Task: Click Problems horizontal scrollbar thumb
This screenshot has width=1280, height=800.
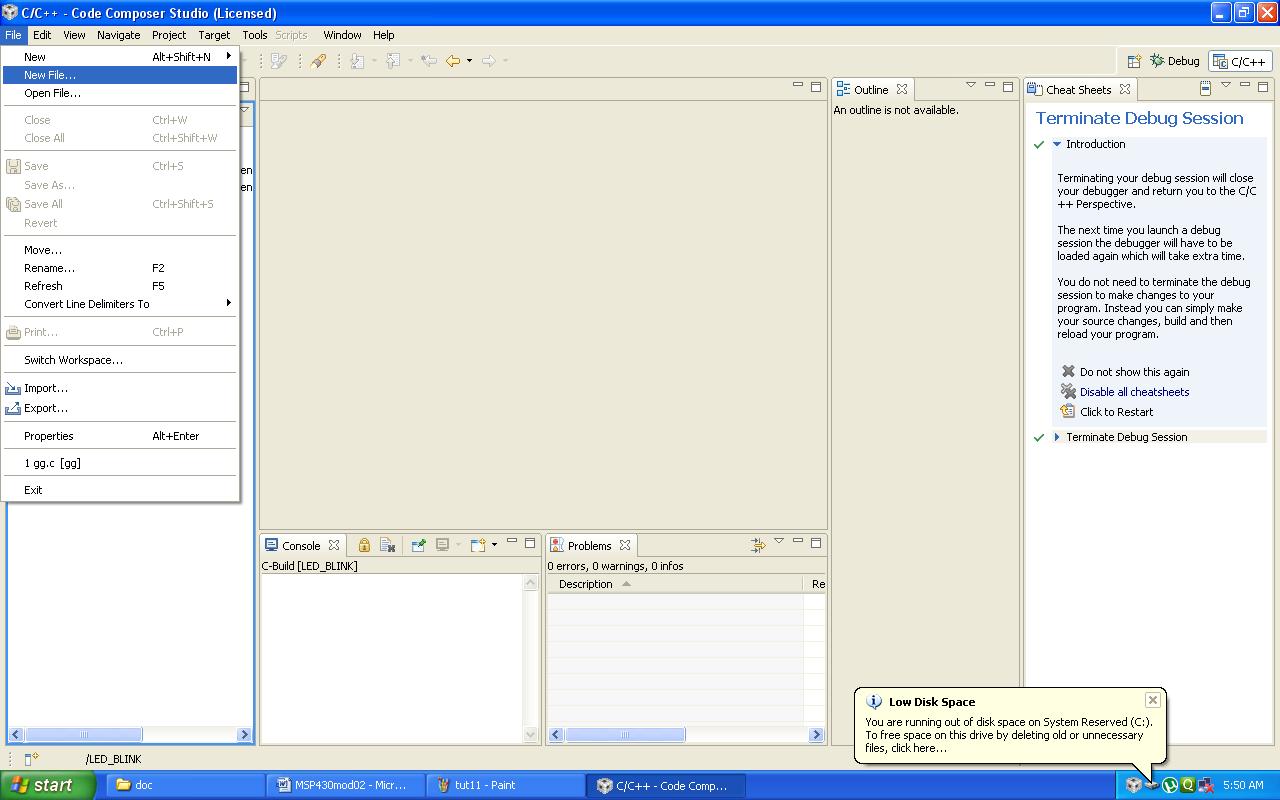Action: pyautogui.click(x=625, y=735)
